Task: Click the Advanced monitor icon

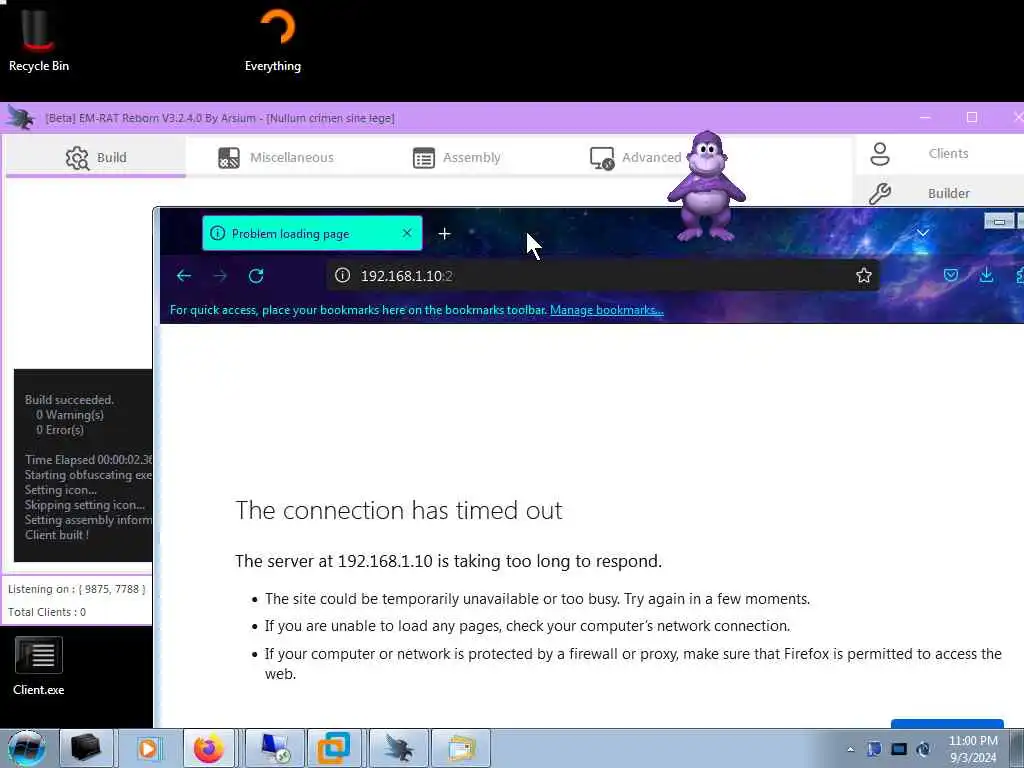Action: coord(602,159)
